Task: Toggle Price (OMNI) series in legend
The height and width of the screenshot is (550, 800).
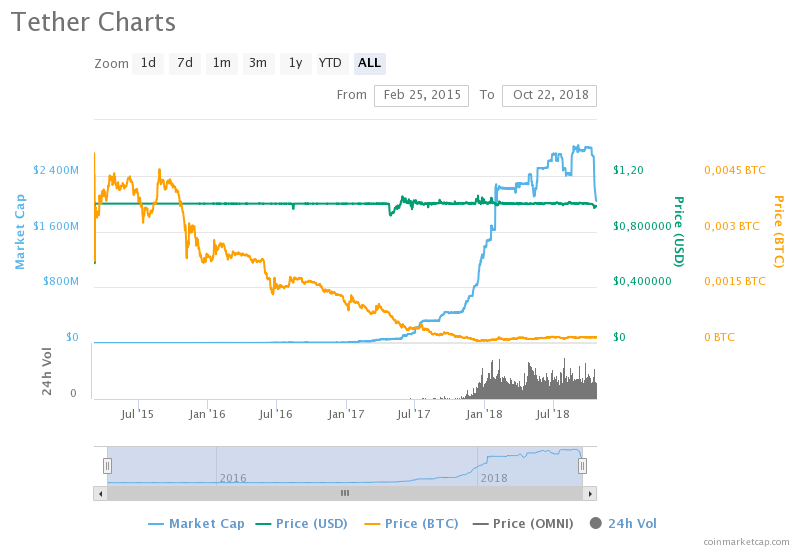Action: tap(523, 524)
